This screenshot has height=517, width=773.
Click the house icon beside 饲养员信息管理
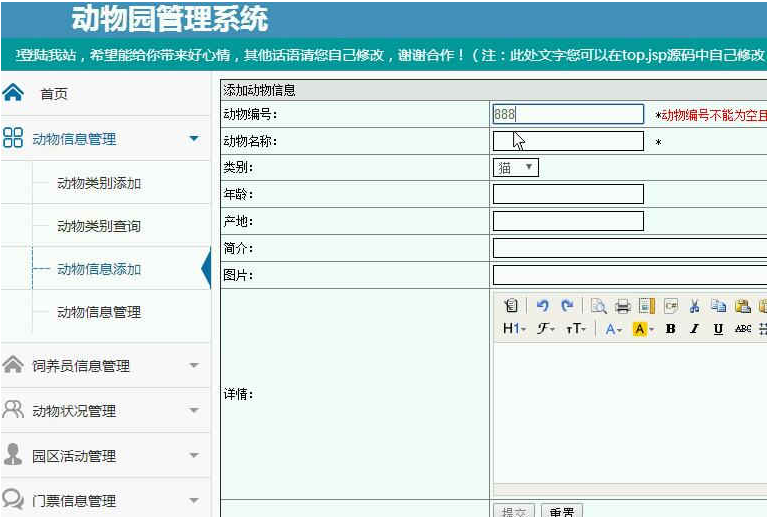click(13, 365)
